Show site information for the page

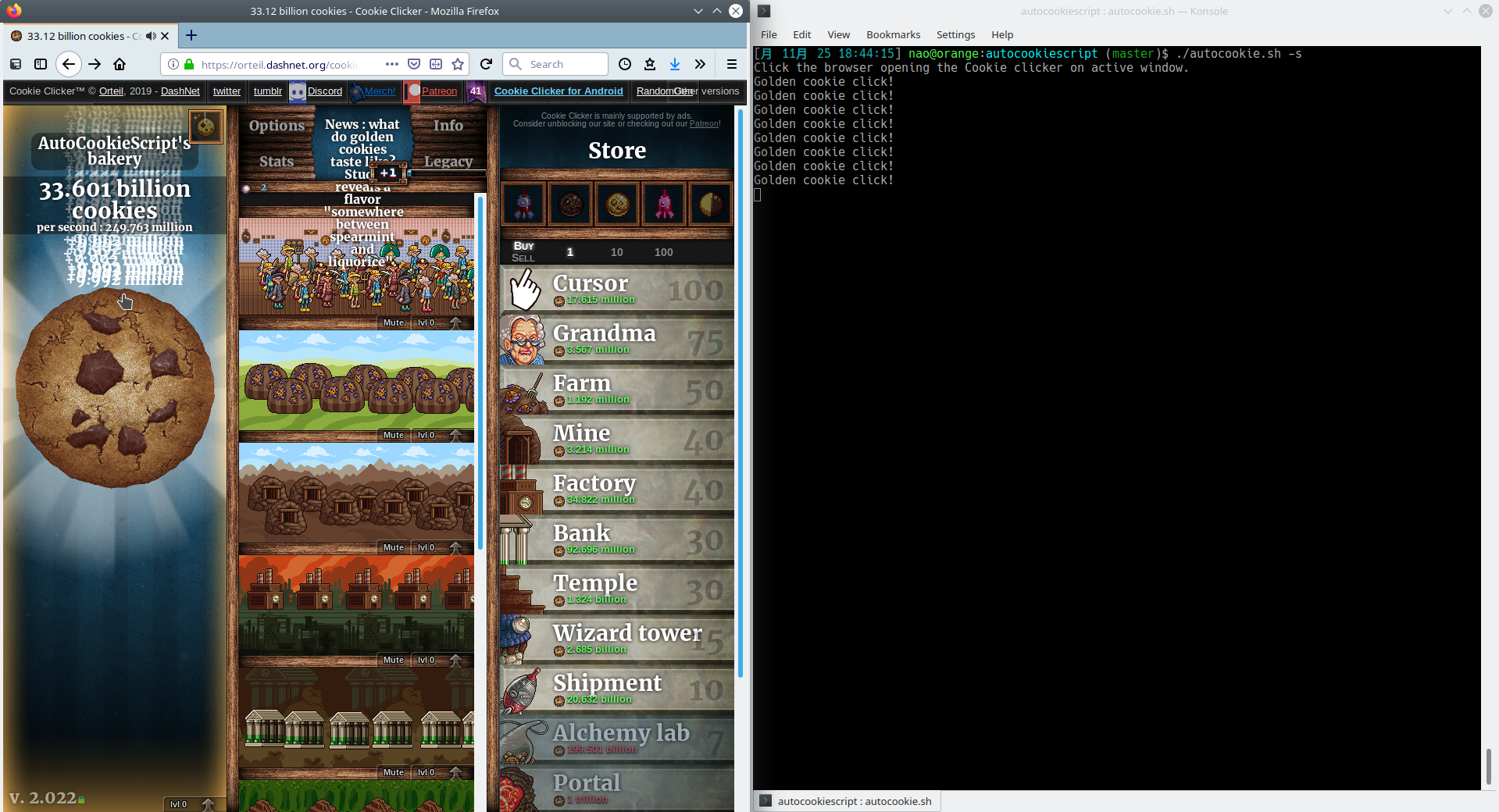tap(173, 64)
